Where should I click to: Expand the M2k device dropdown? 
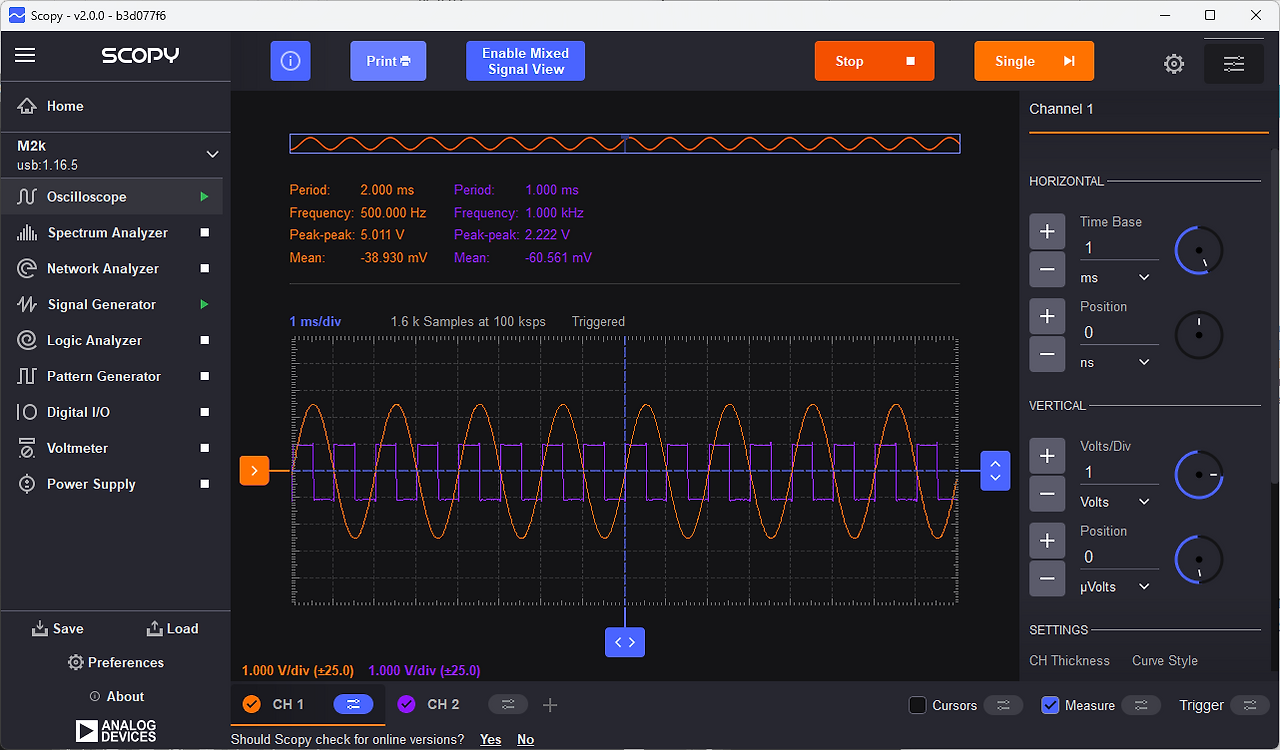pyautogui.click(x=212, y=154)
